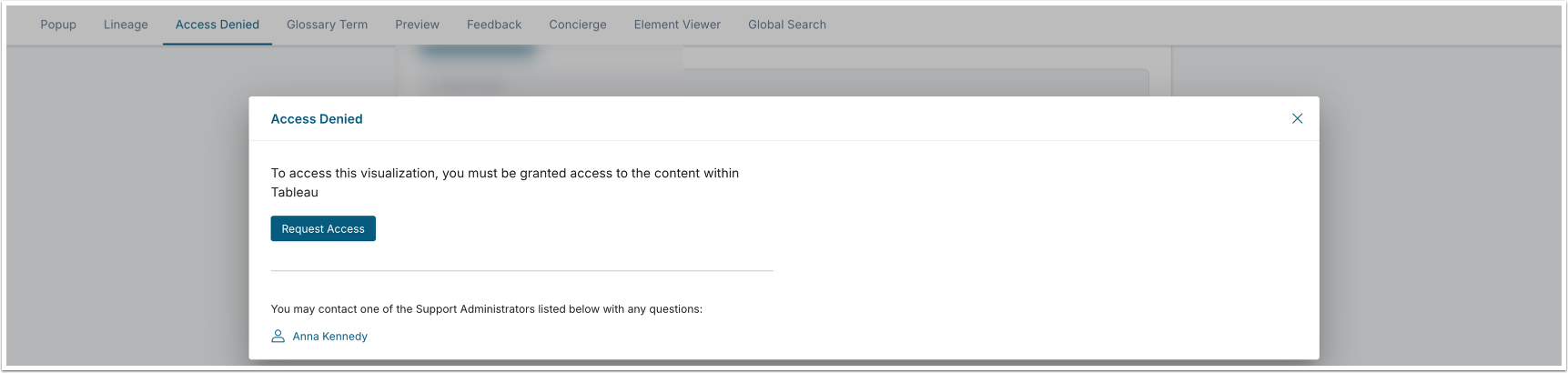Click the divider line below Request Access
This screenshot has width=1568, height=373.
click(521, 270)
